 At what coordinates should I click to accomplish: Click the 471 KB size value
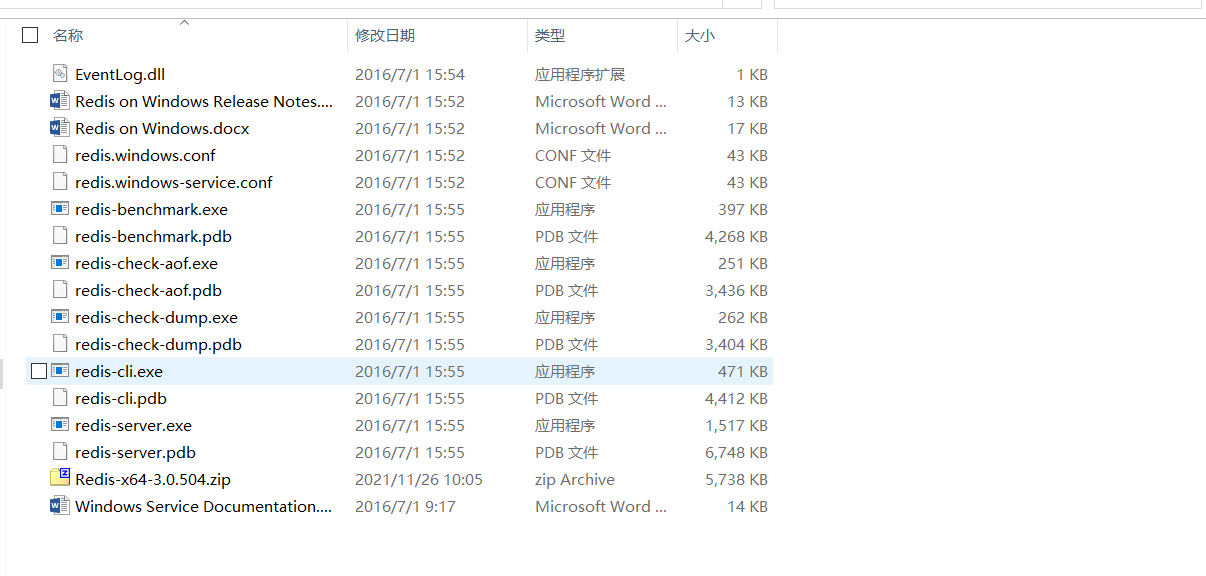point(743,371)
